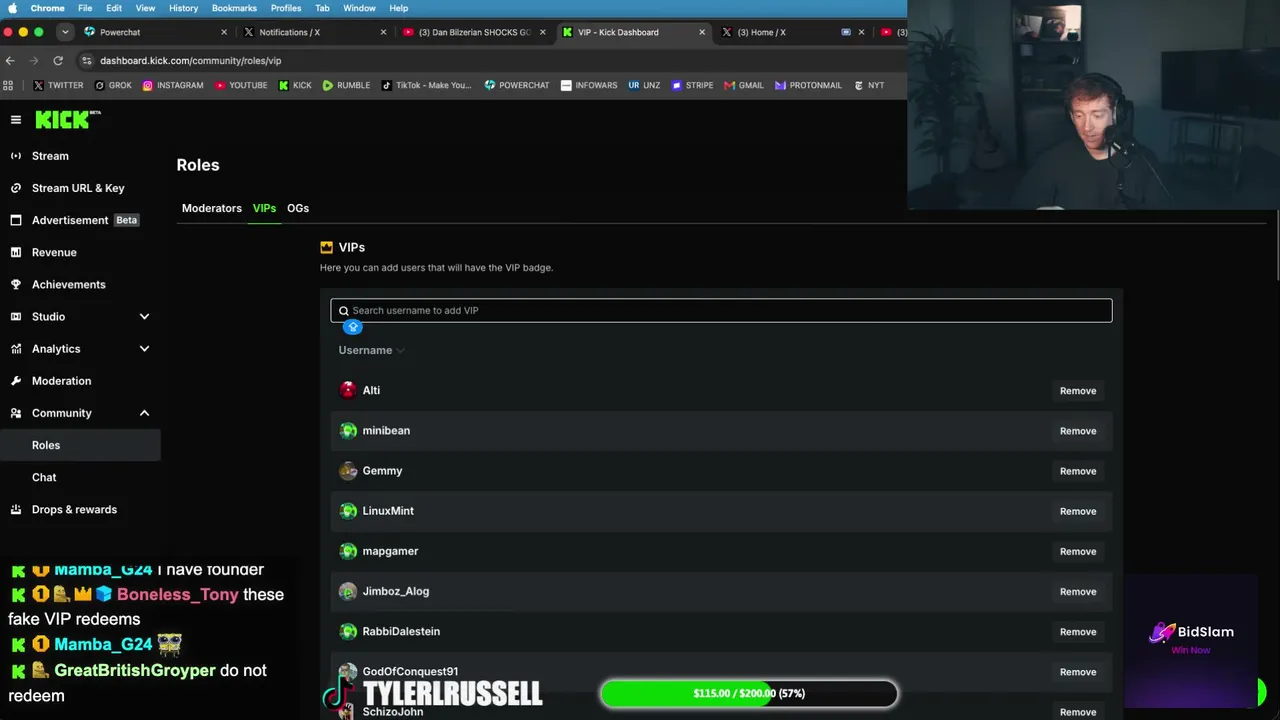The height and width of the screenshot is (720, 1280).
Task: Open the RUMBLE bookmark
Action: pyautogui.click(x=346, y=85)
